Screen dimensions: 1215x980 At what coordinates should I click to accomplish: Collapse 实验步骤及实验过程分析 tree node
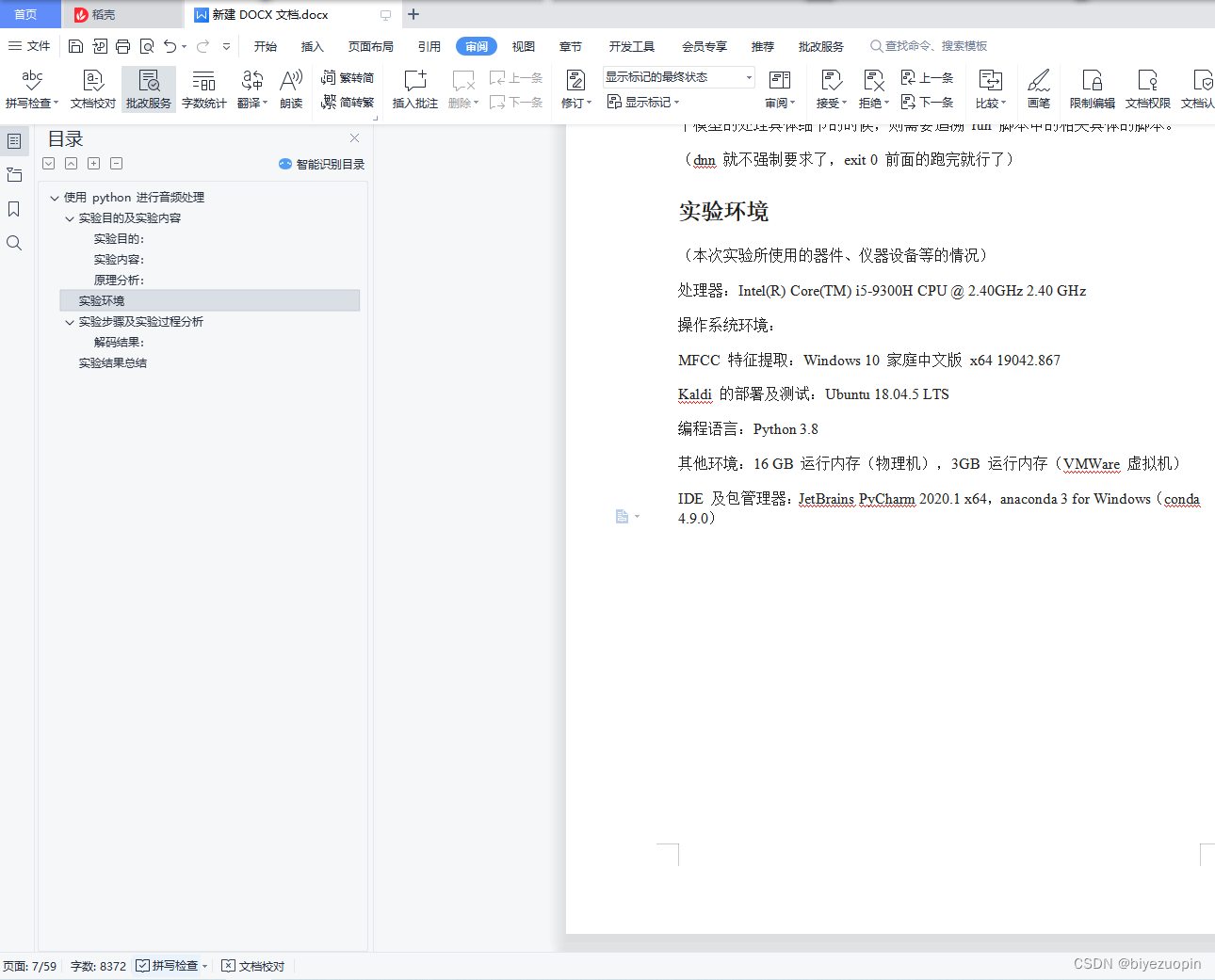tap(70, 322)
